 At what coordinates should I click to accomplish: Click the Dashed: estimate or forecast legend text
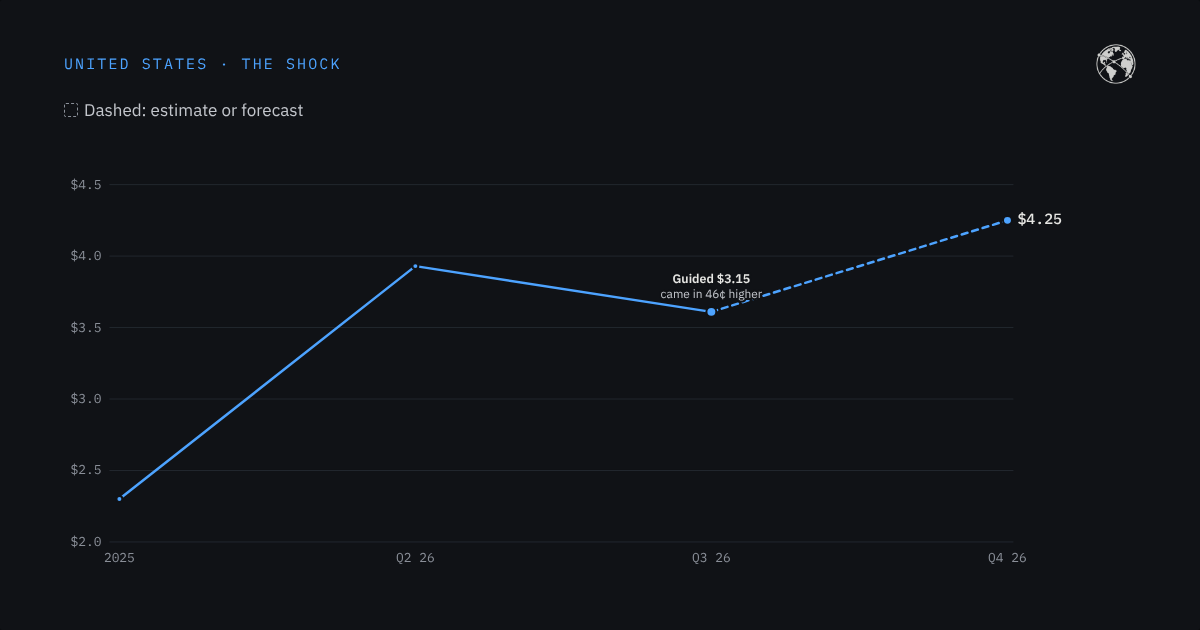193,110
